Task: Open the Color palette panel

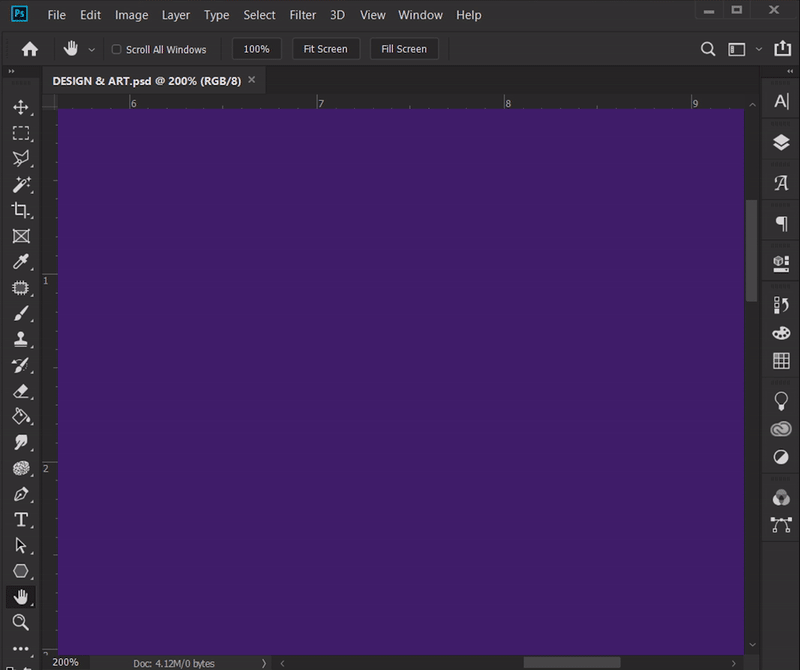Action: point(781,333)
